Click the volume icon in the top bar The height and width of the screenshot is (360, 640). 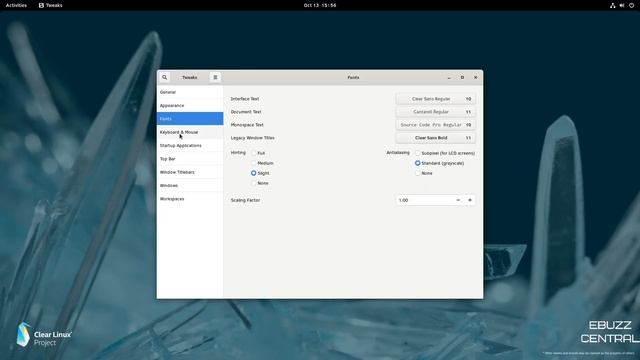coord(622,5)
